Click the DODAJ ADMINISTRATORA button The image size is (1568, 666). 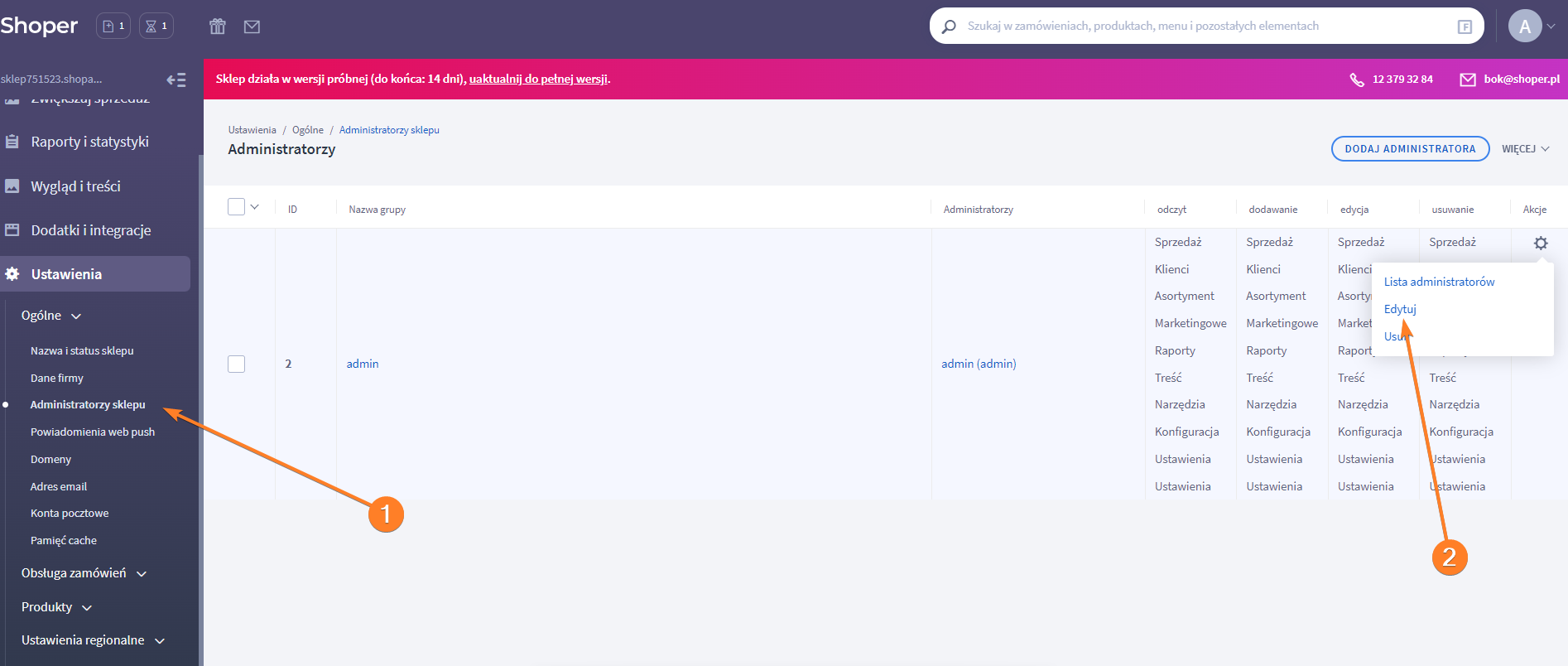click(x=1410, y=149)
